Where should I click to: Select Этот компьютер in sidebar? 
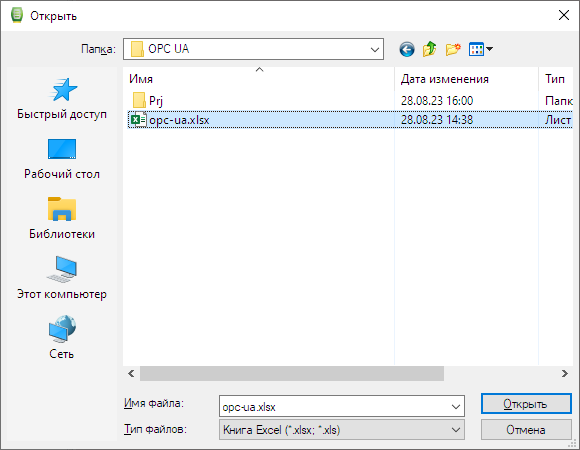(x=62, y=279)
